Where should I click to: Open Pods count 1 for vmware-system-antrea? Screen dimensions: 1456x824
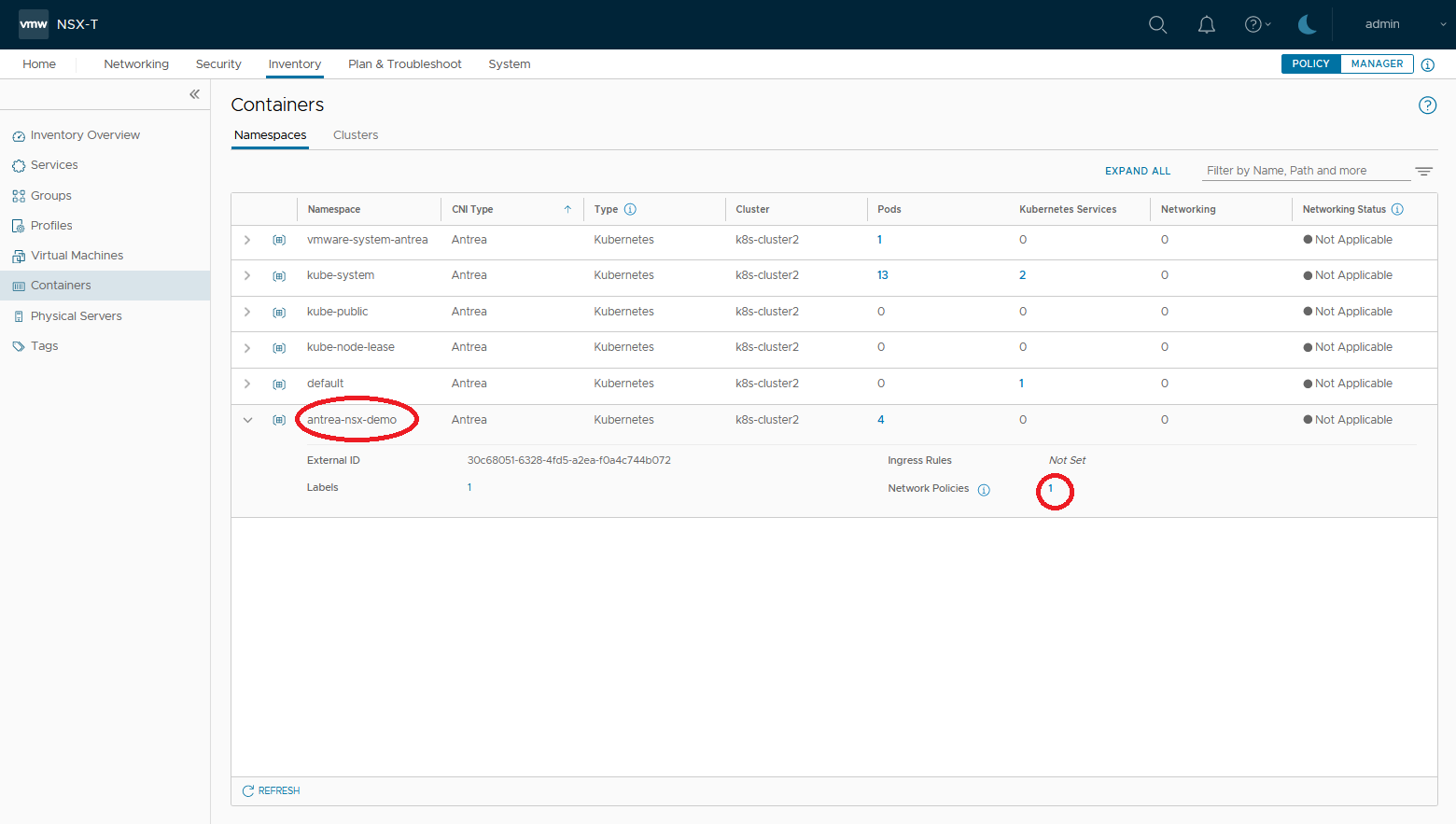click(879, 240)
